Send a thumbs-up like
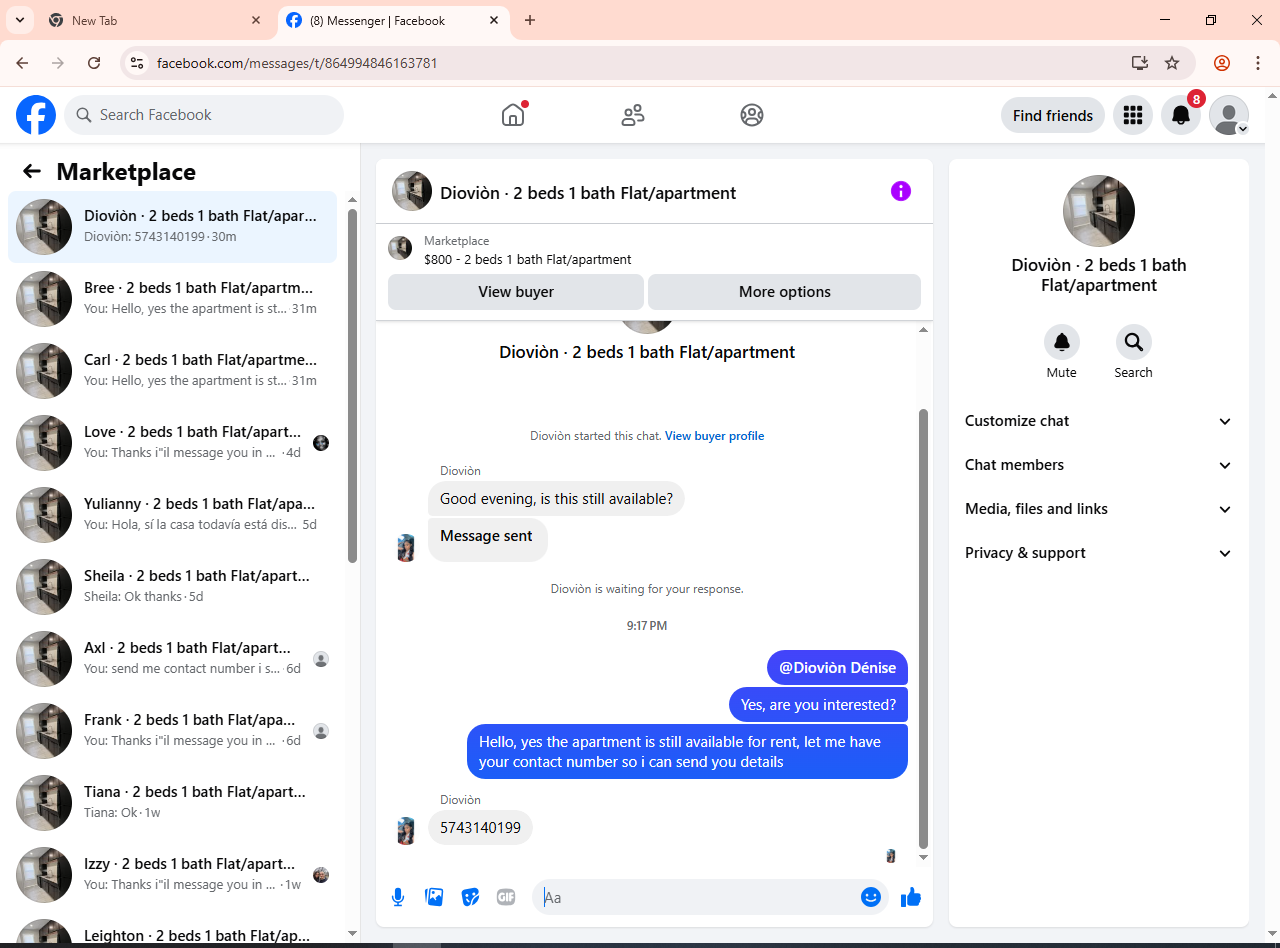Screen dimensions: 1280x948 (910, 897)
